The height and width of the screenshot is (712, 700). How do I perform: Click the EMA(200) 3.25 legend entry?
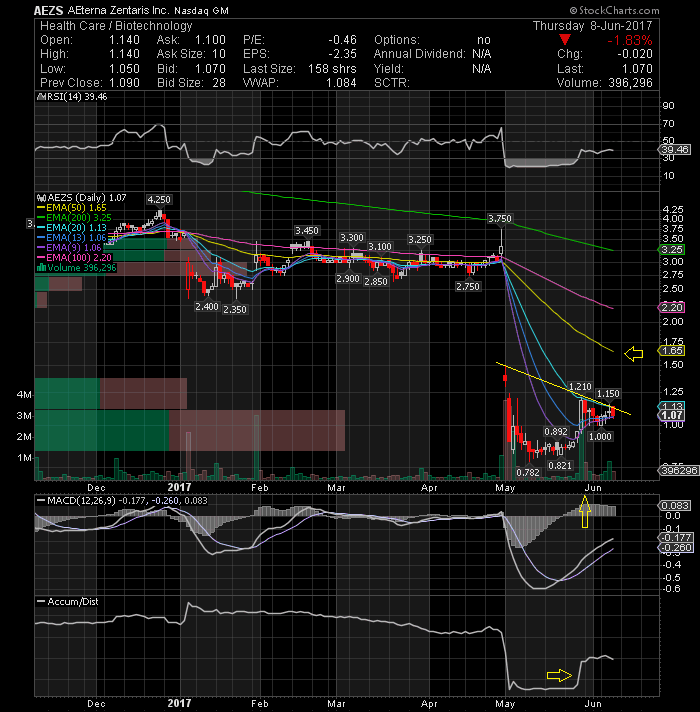click(74, 218)
